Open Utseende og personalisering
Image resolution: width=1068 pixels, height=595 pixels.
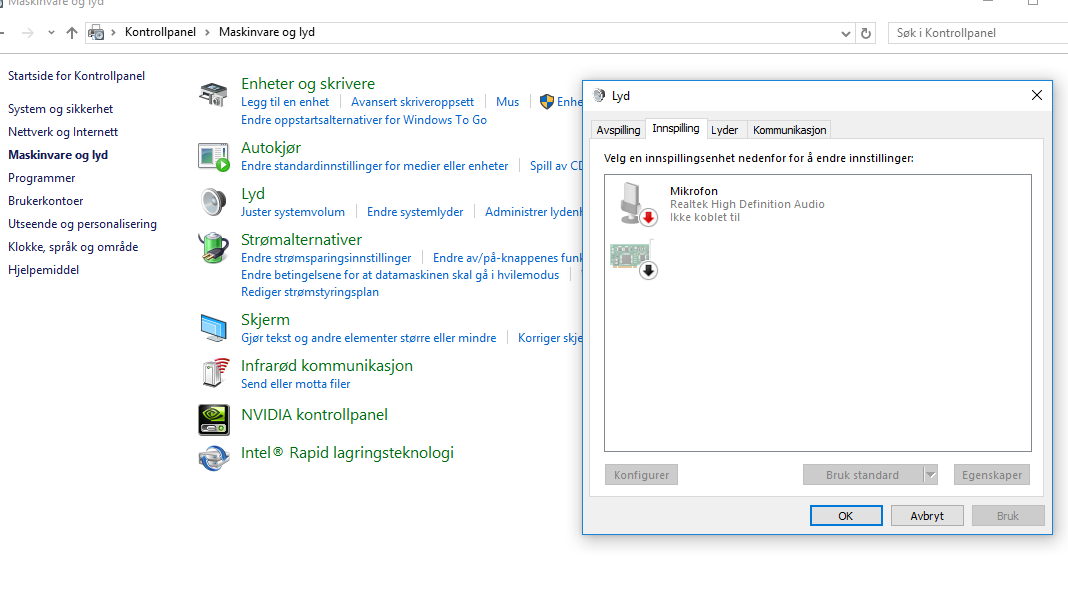[x=82, y=224]
